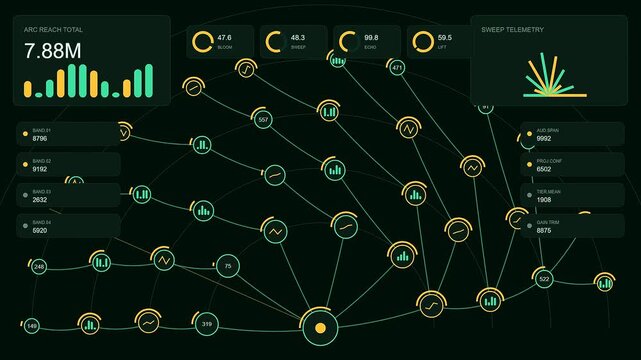Select zigzag node directly below node 471
Viewport: 641px width, 360px height.
coord(408,129)
